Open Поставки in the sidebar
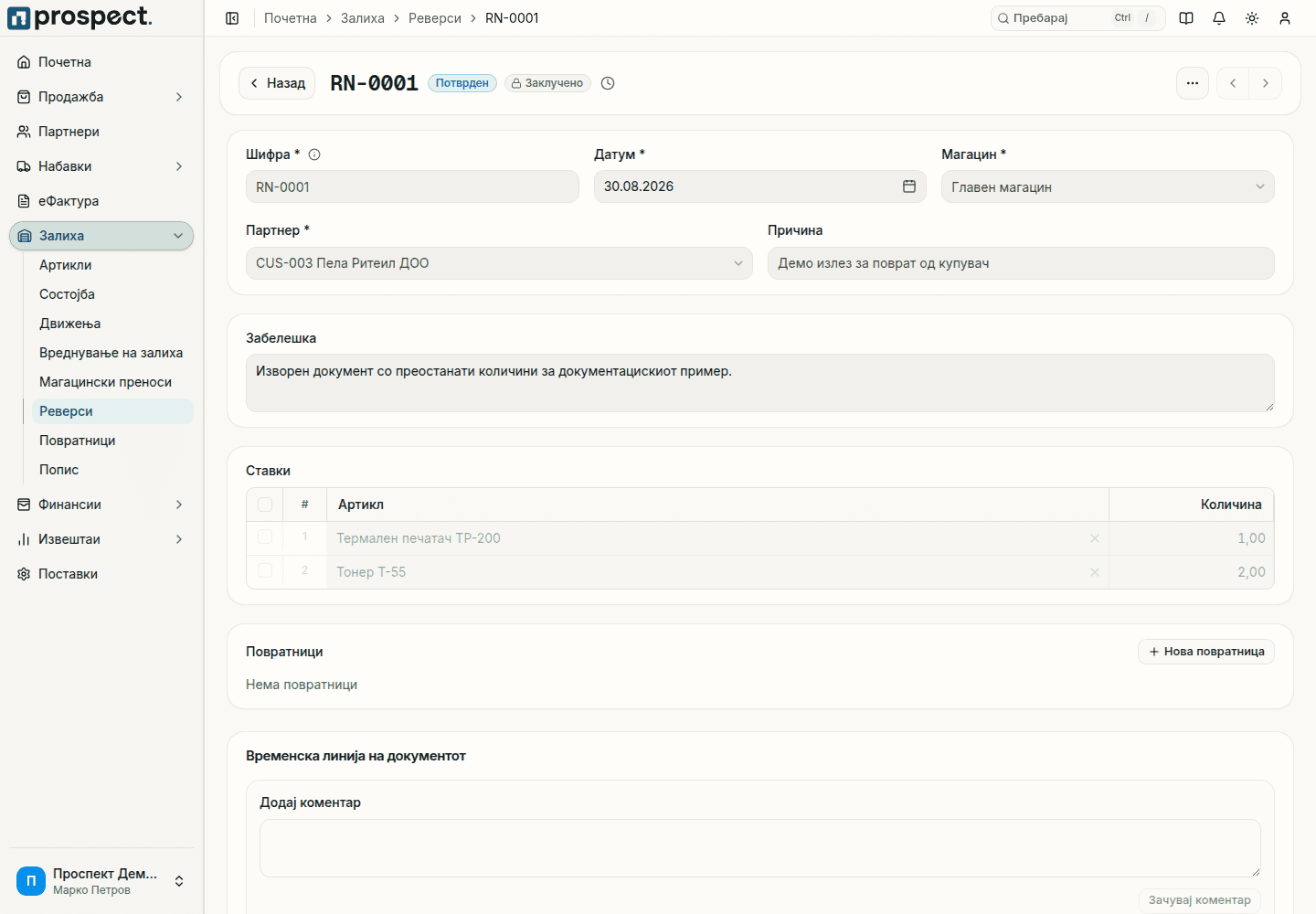Image resolution: width=1316 pixels, height=914 pixels. [x=101, y=574]
